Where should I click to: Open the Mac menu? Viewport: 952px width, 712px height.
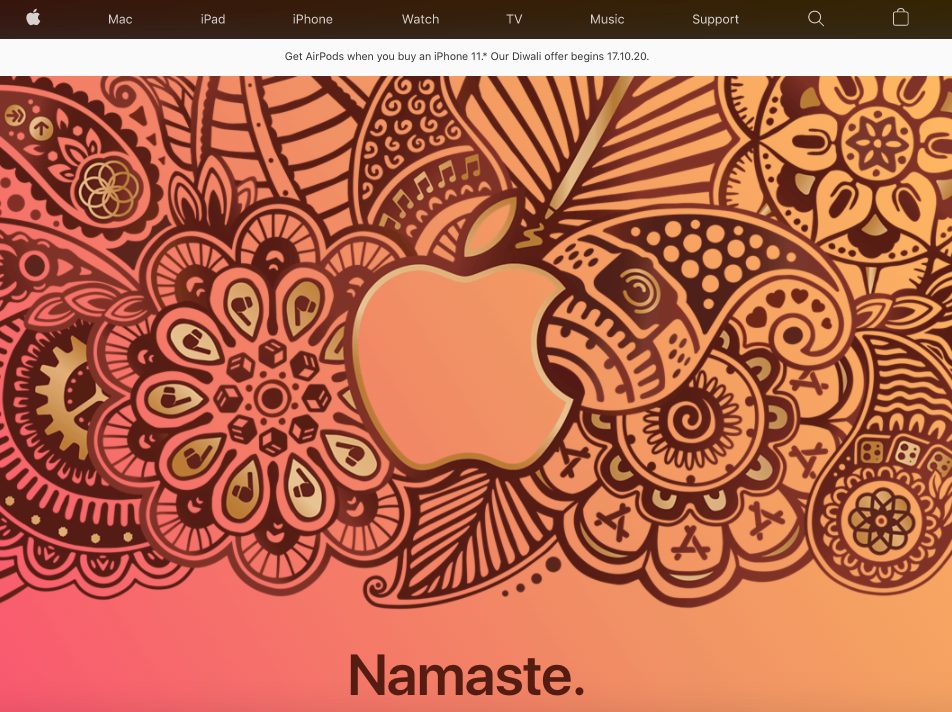tap(120, 19)
